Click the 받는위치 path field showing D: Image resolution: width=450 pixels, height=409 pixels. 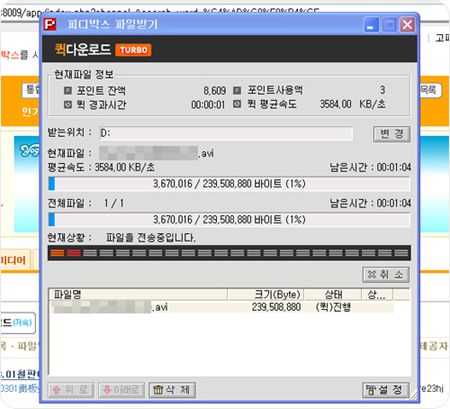[226, 134]
